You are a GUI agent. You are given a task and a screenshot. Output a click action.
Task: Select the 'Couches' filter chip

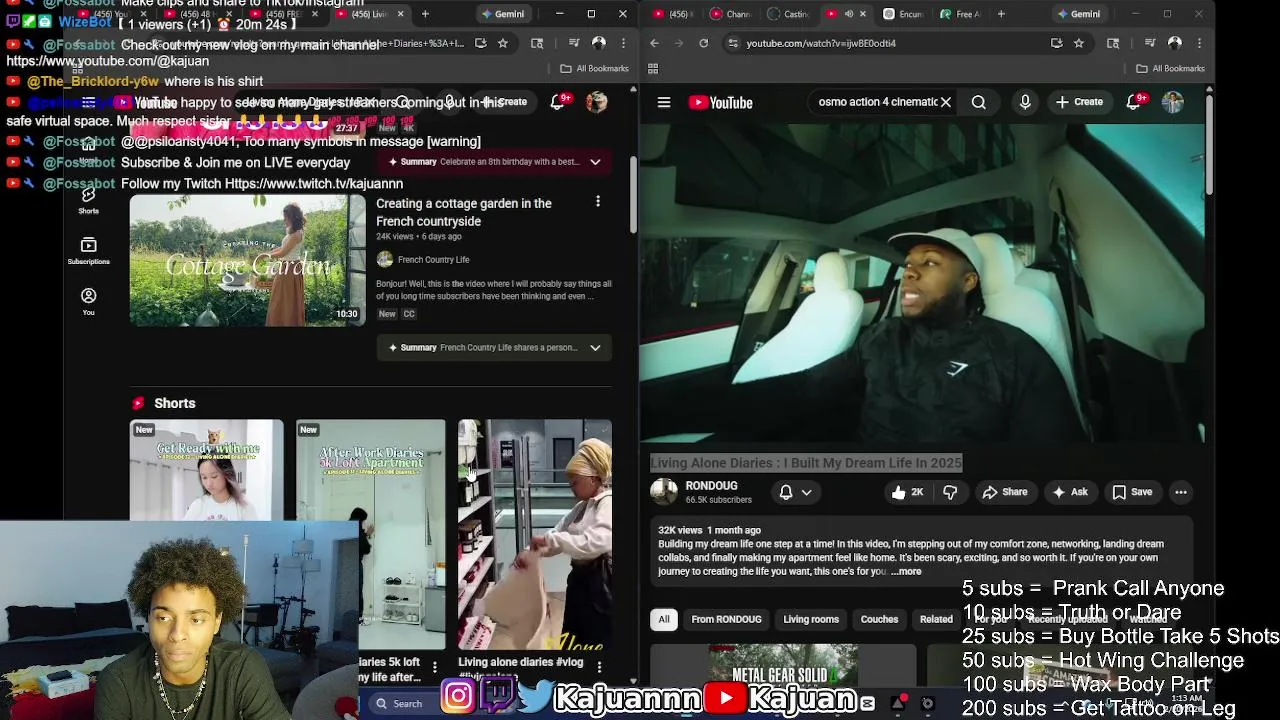[x=880, y=619]
